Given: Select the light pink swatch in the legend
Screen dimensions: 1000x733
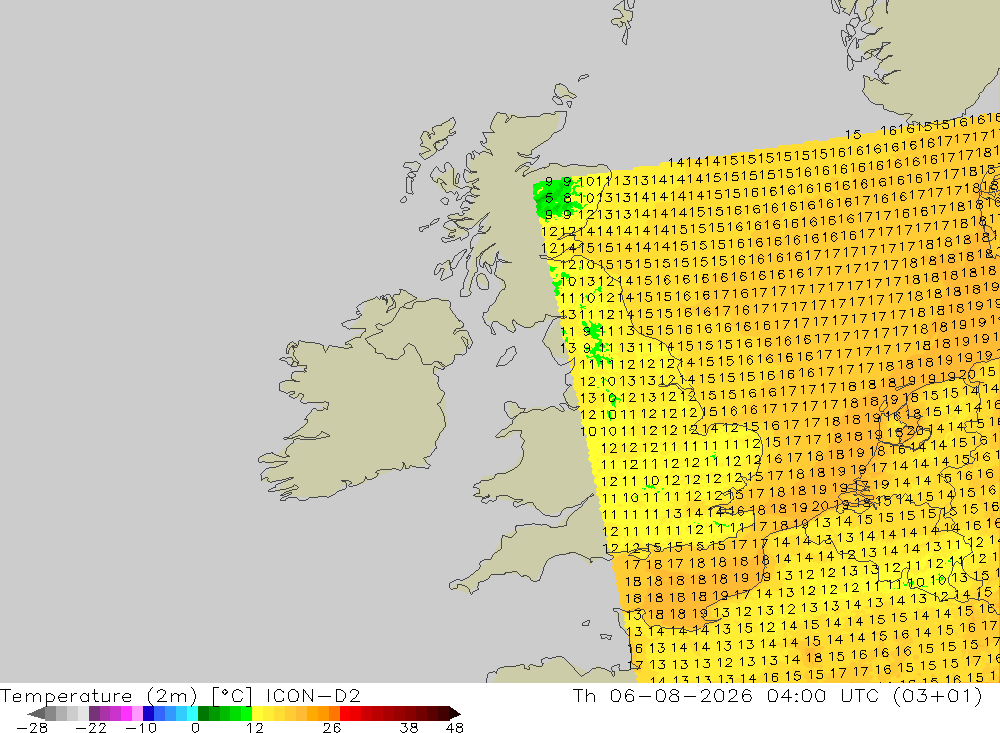Looking at the screenshot, I should click(x=138, y=713).
